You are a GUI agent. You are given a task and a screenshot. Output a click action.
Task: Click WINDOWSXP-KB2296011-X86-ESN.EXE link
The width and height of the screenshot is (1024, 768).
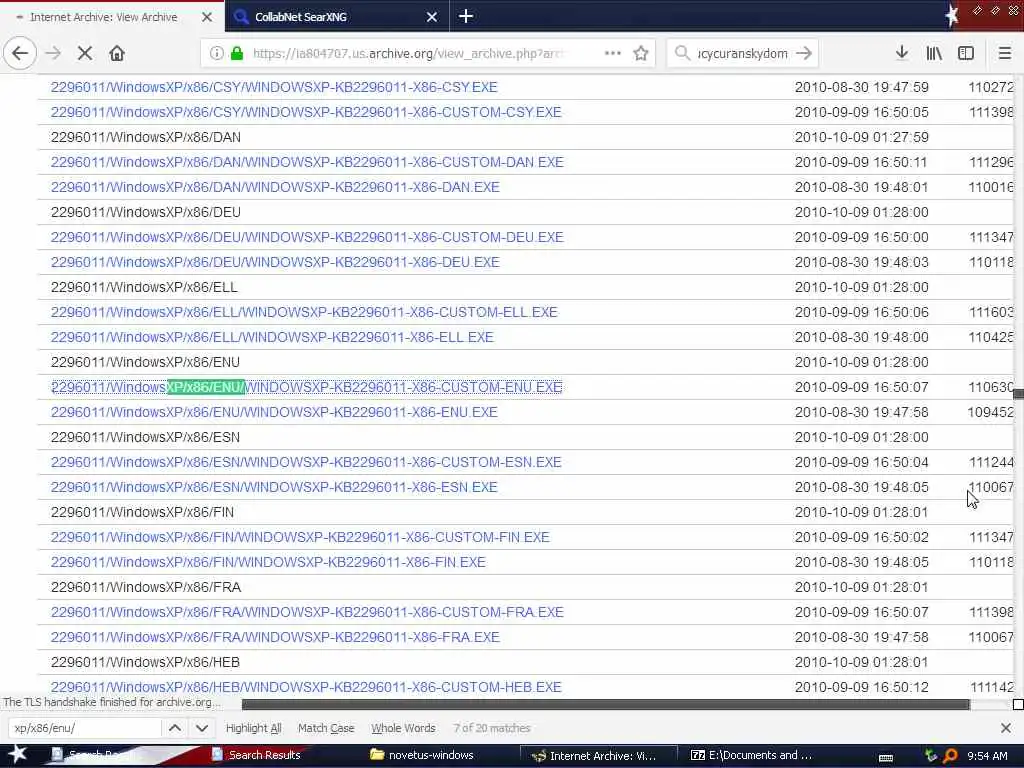pos(274,487)
